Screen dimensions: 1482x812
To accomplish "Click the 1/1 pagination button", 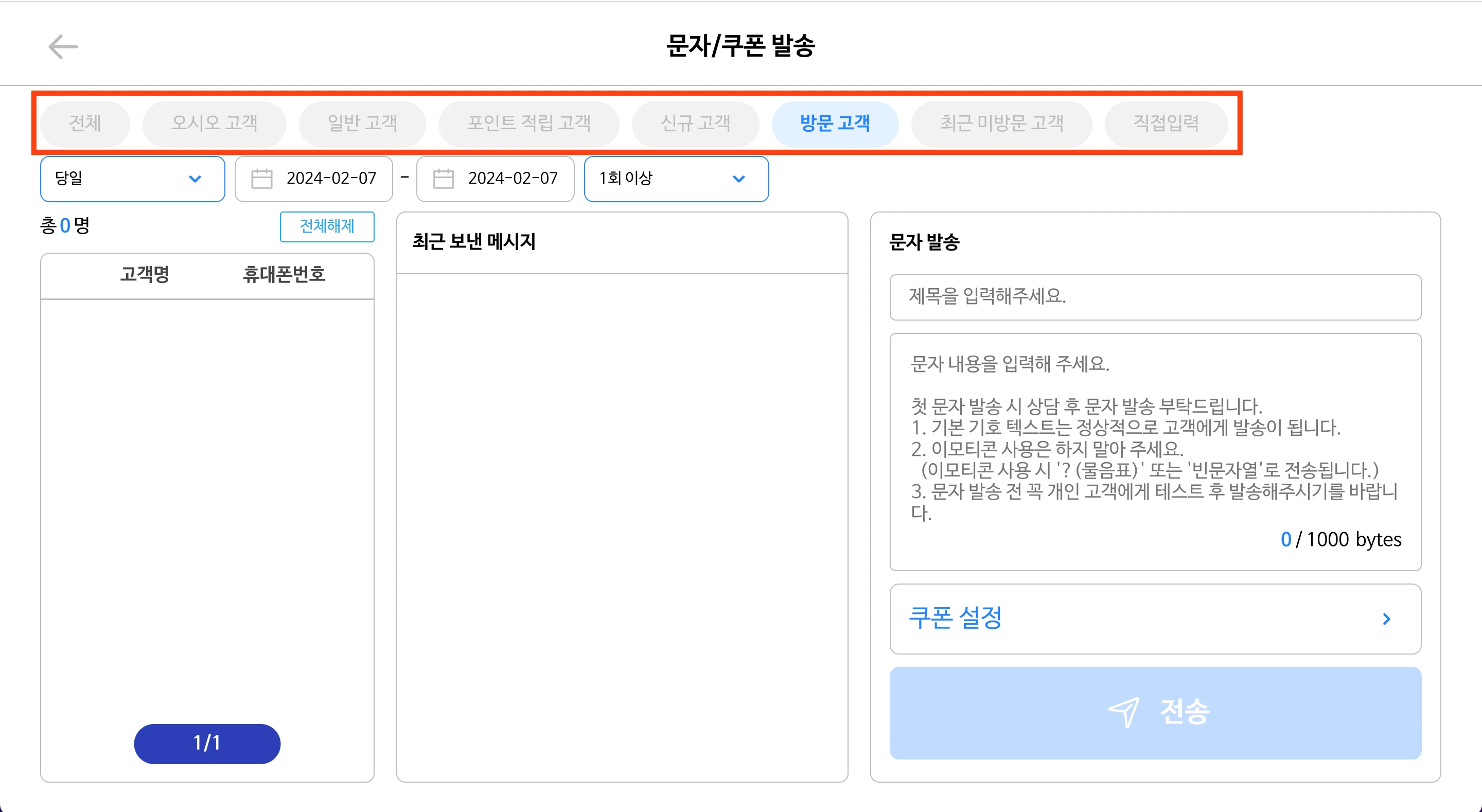I will (x=207, y=744).
